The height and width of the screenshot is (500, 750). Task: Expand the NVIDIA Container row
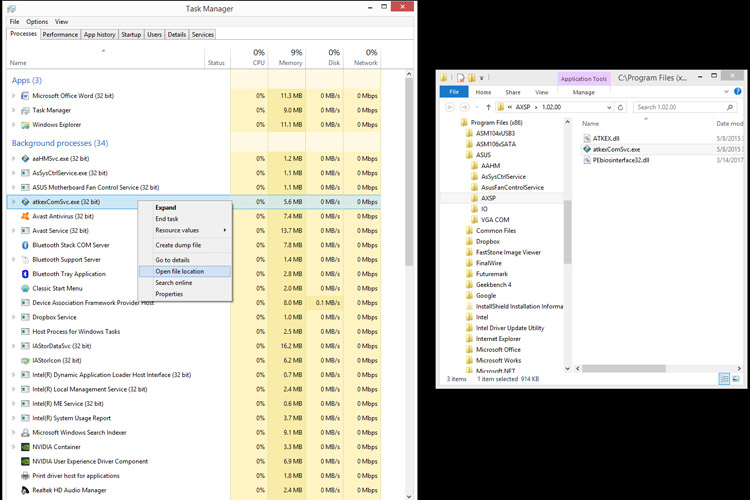13,447
